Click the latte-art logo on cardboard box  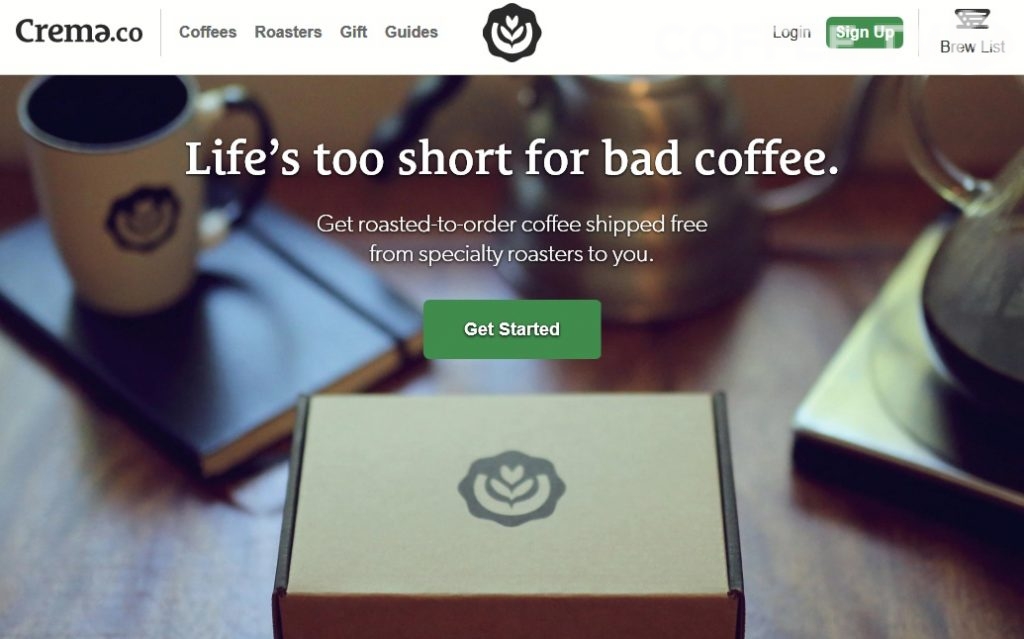[x=511, y=488]
